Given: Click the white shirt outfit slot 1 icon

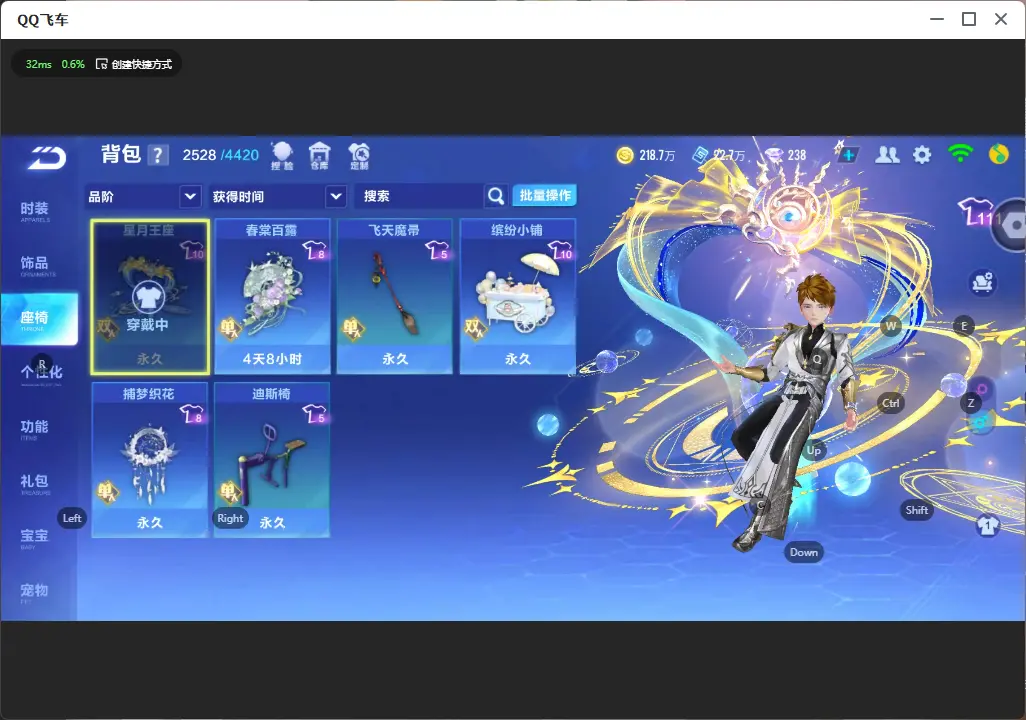Looking at the screenshot, I should click(987, 525).
